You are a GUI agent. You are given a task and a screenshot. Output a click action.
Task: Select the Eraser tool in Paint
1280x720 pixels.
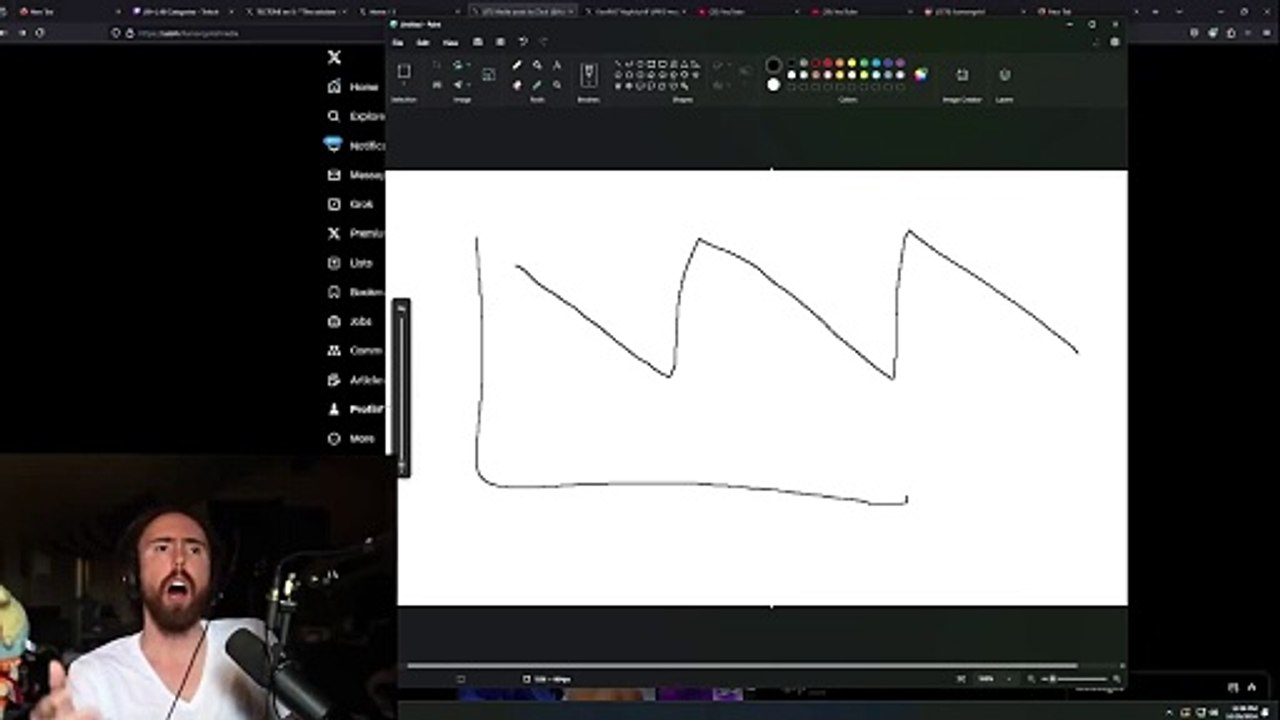pyautogui.click(x=516, y=85)
